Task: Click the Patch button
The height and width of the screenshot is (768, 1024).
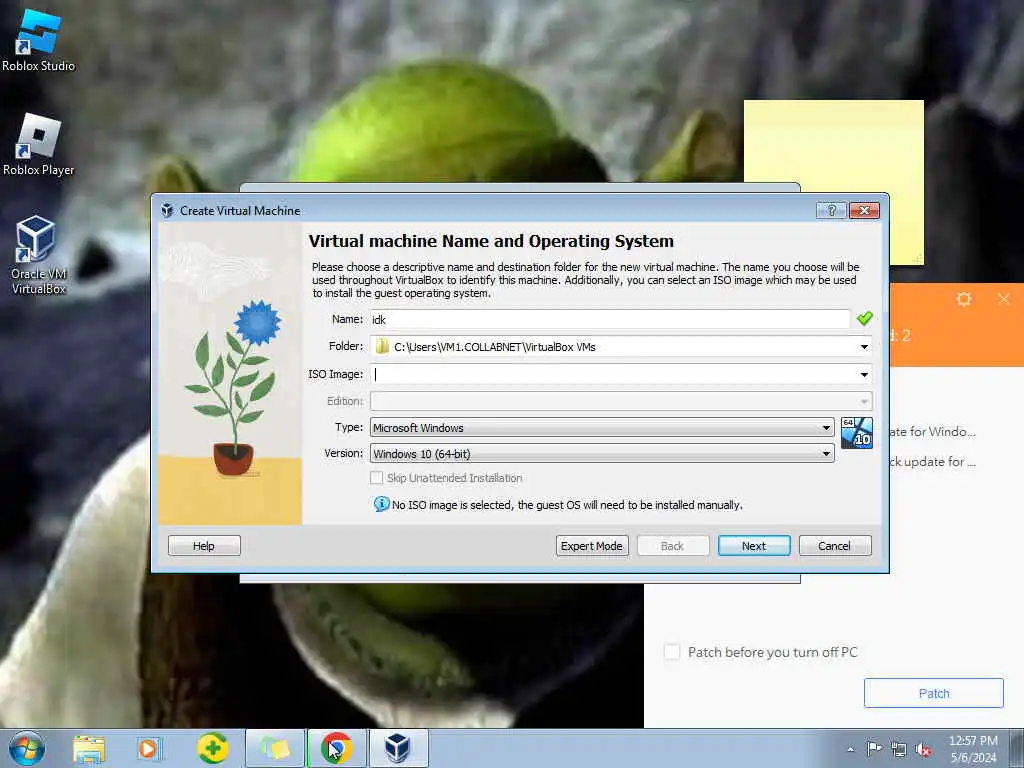Action: tap(934, 693)
